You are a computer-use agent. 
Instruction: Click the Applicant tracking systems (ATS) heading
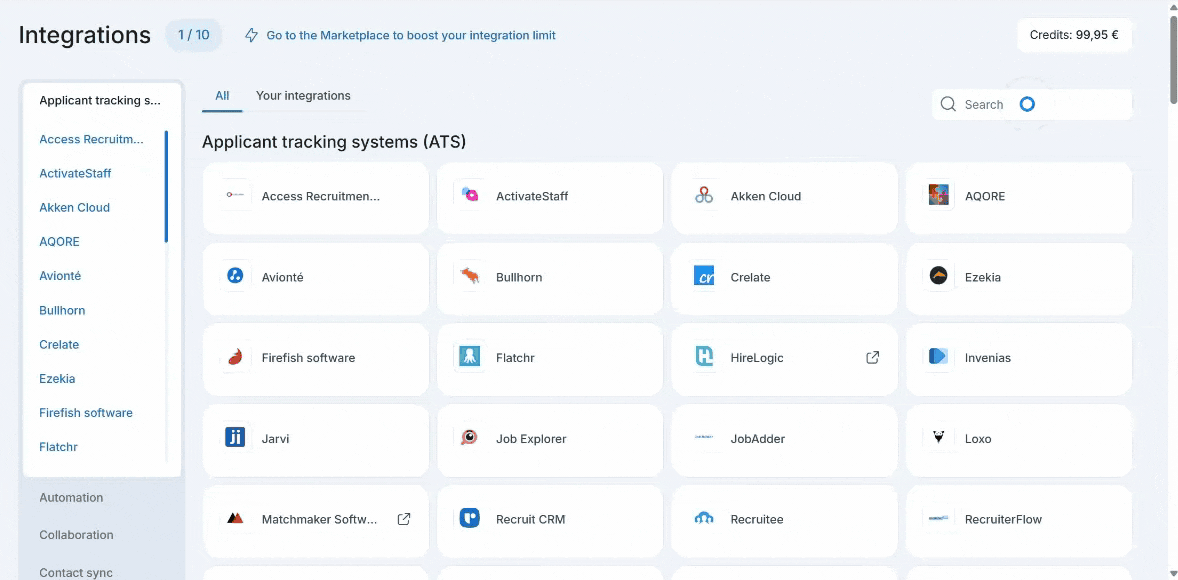(334, 141)
